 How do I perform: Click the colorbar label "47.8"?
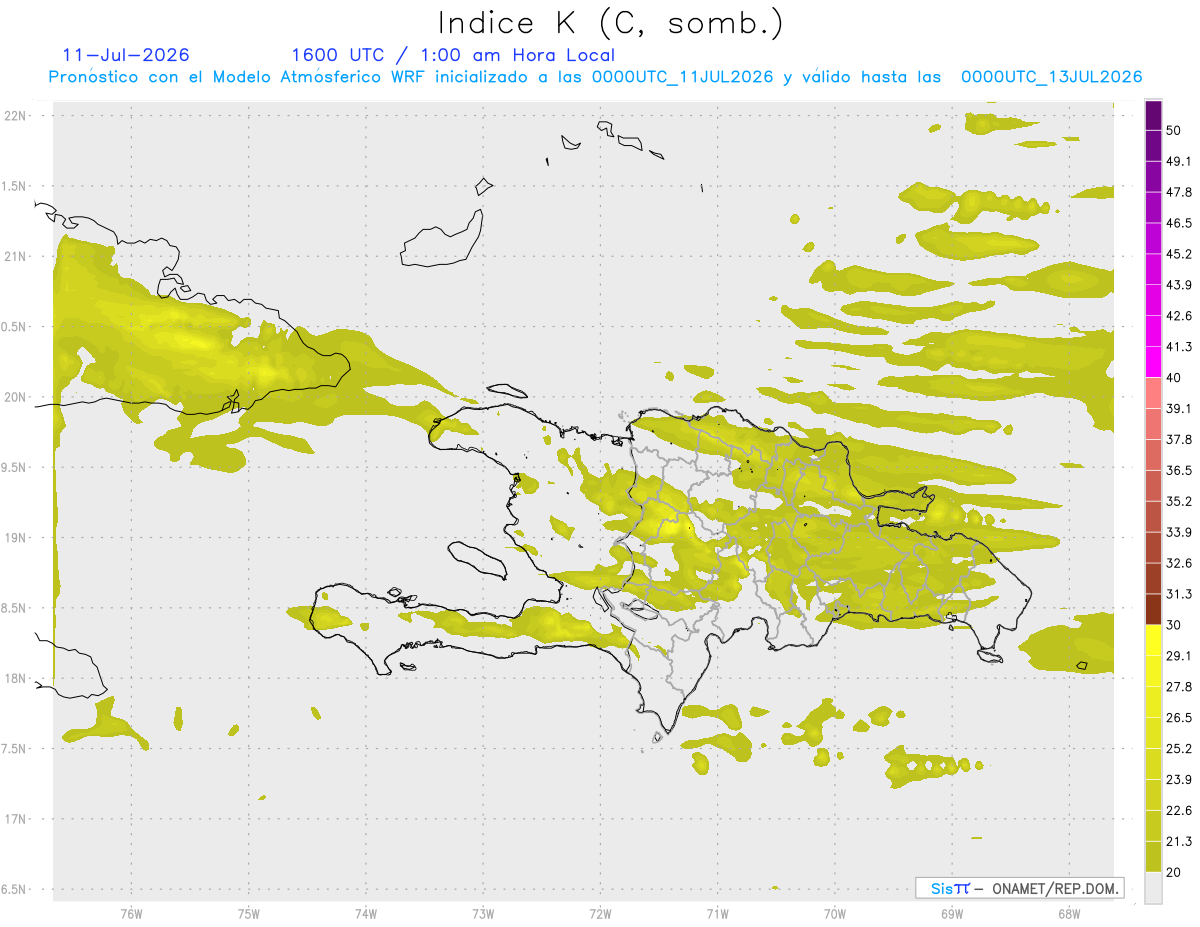1179,193
